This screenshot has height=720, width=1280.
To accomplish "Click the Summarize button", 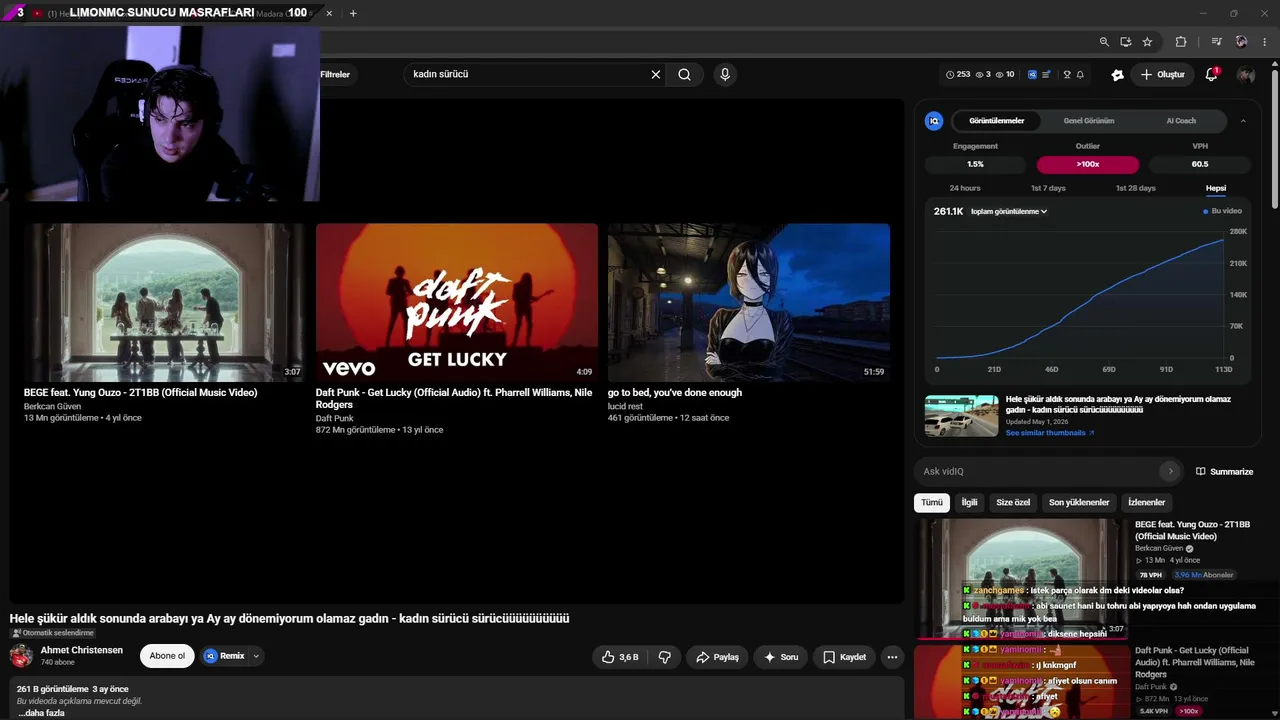I will point(1224,471).
